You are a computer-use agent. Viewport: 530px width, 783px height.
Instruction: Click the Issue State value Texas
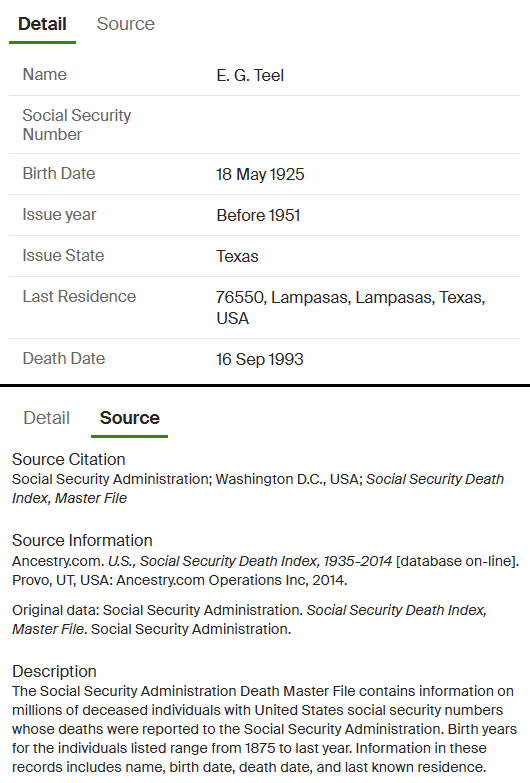point(237,256)
